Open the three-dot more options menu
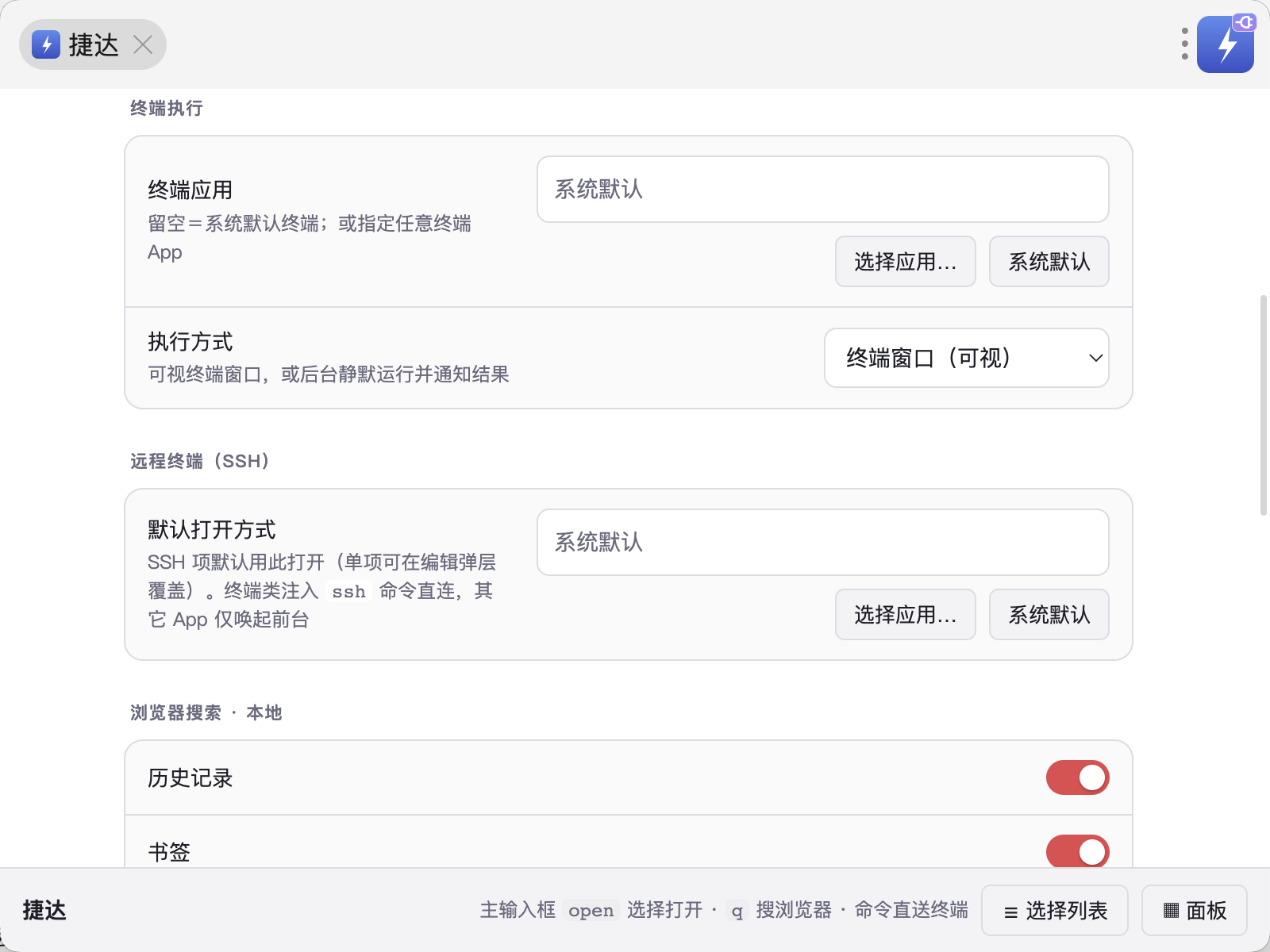Image resolution: width=1270 pixels, height=952 pixels. click(1184, 44)
